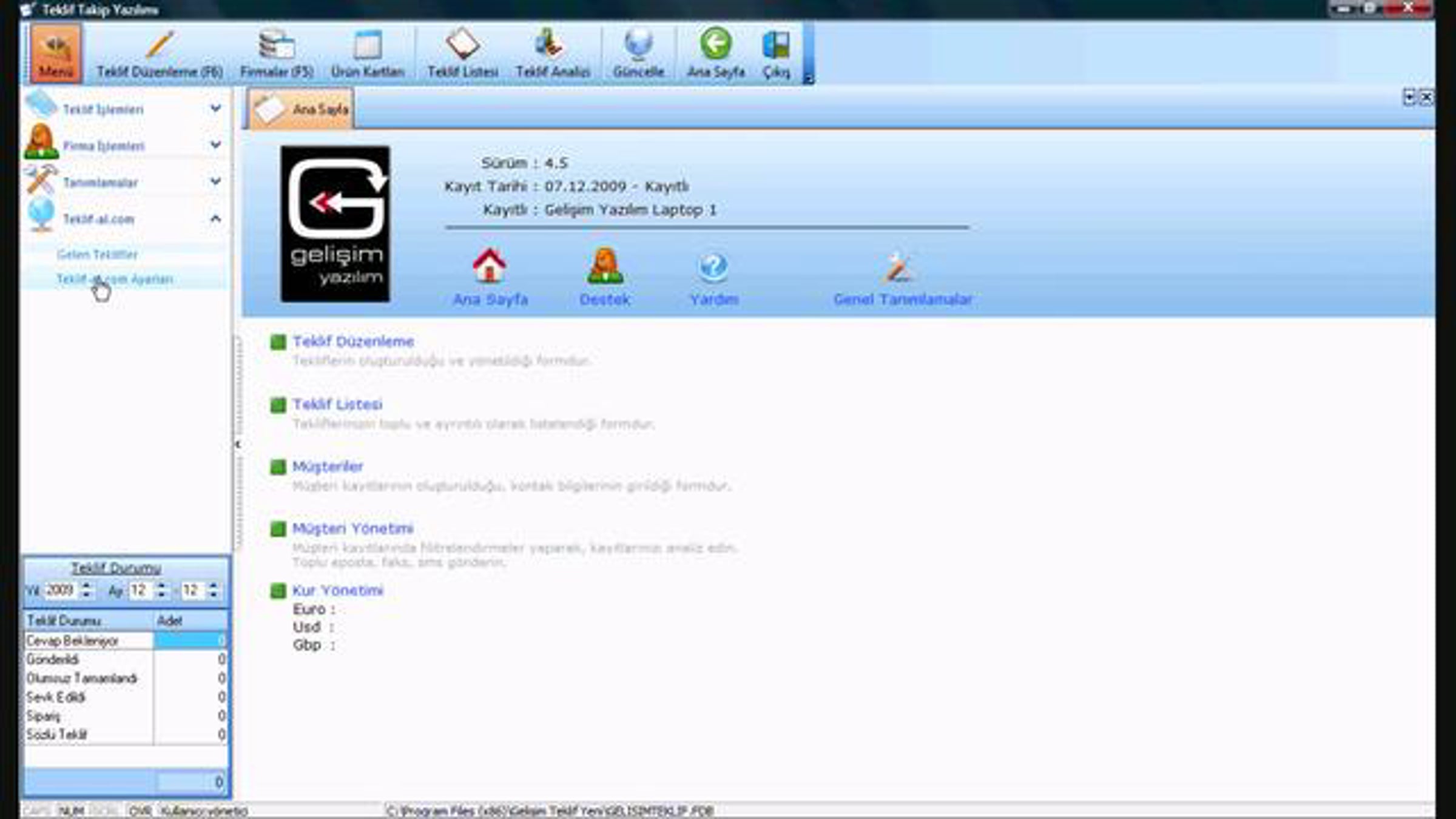
Task: Click the Yardım question mark icon
Action: (713, 268)
